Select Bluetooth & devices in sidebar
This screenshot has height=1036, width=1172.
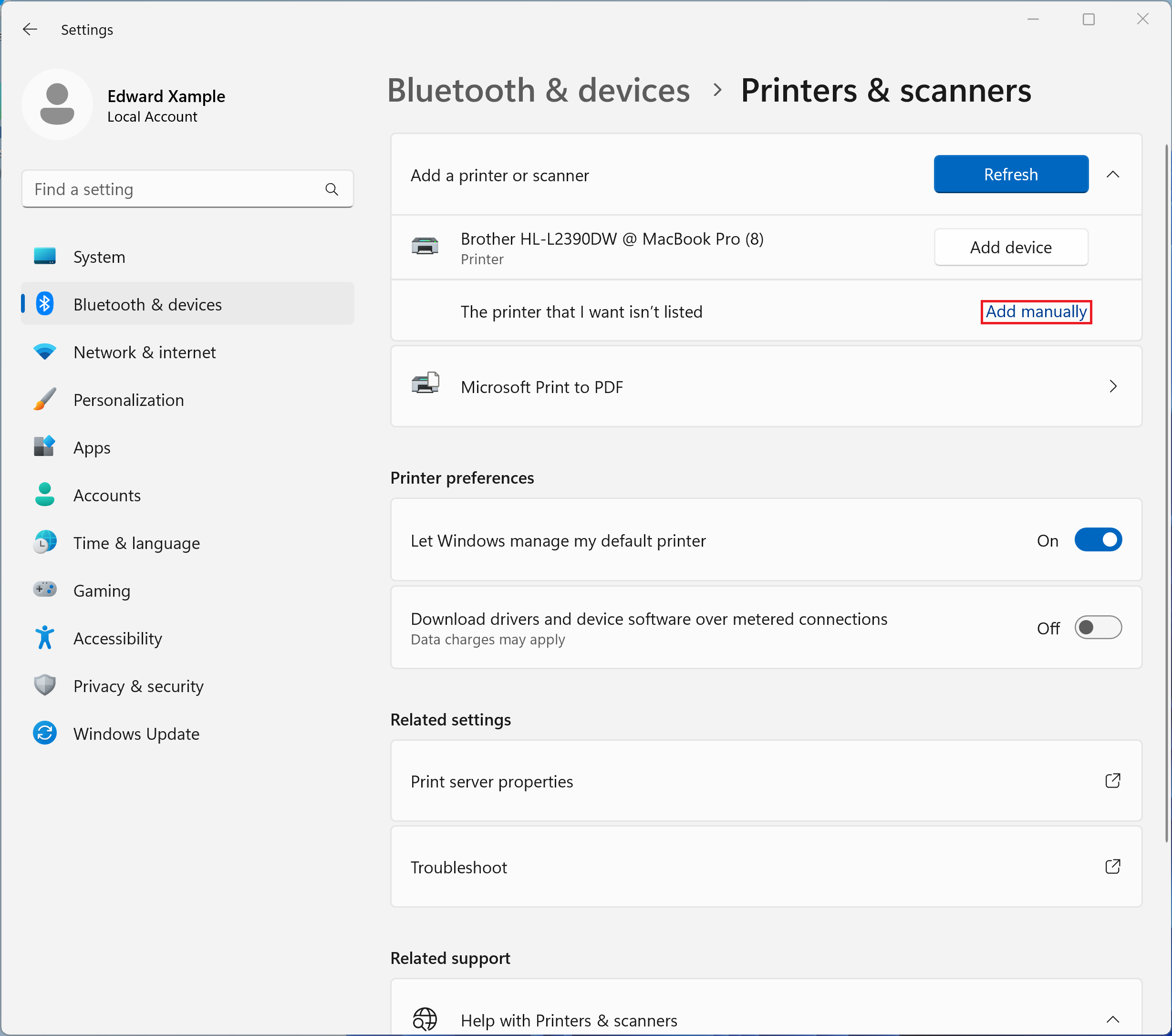(187, 304)
